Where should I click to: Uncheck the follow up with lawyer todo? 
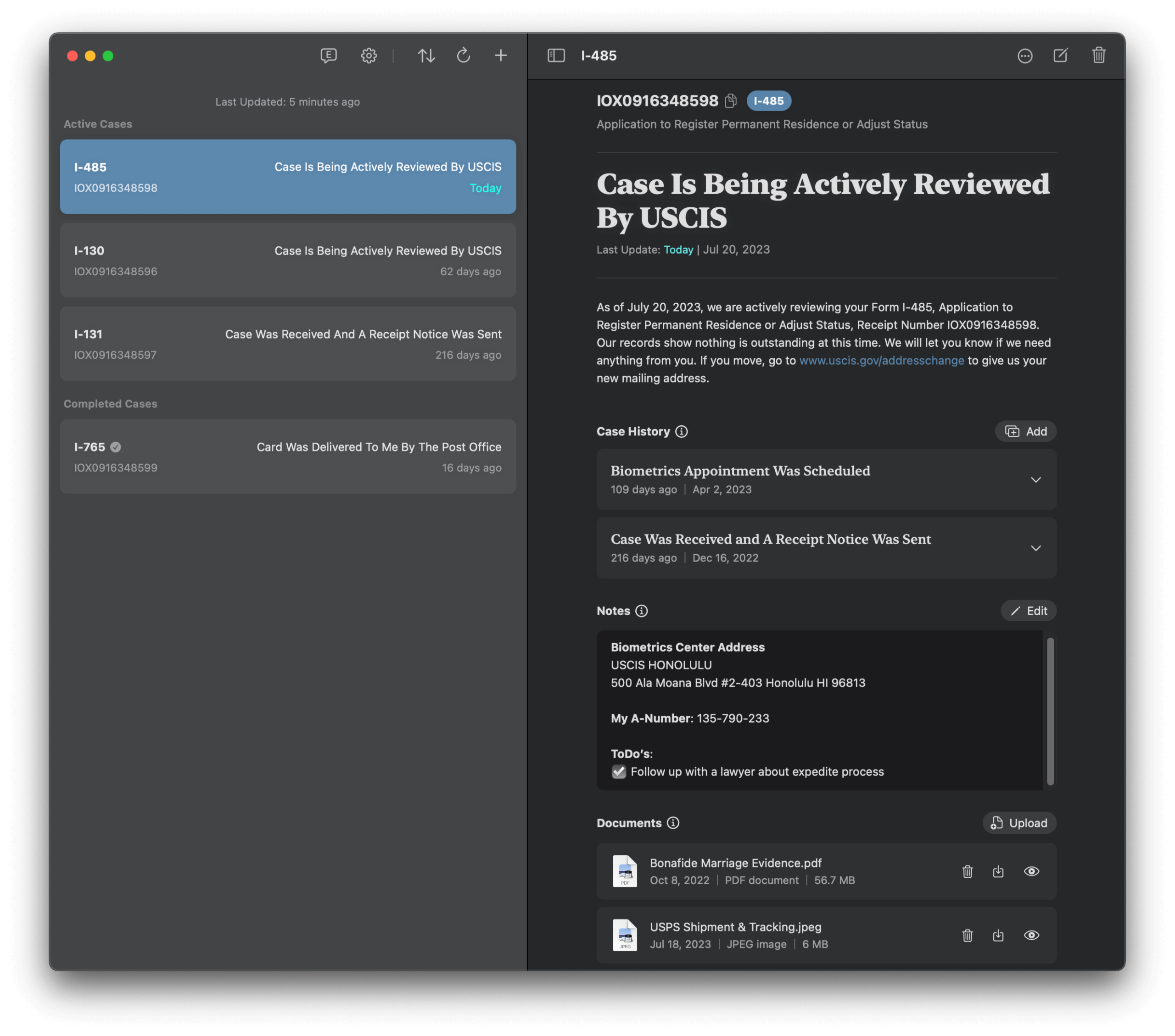coord(619,772)
